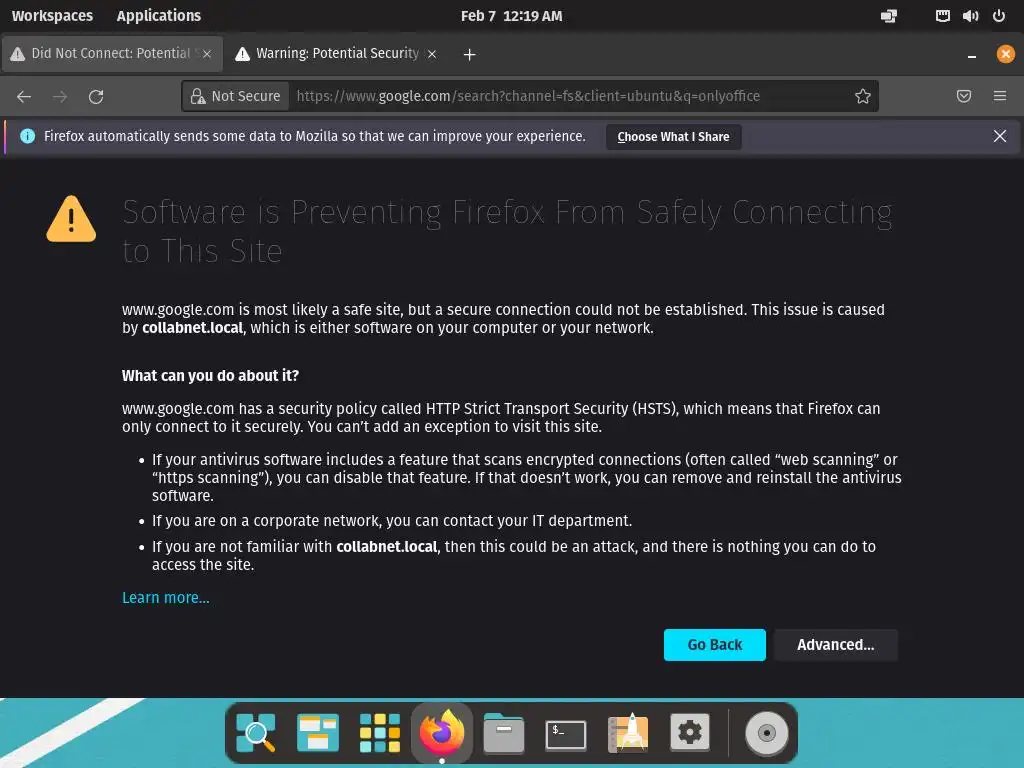Open a new browser tab
Screen dimensions: 1024x768
tap(470, 54)
